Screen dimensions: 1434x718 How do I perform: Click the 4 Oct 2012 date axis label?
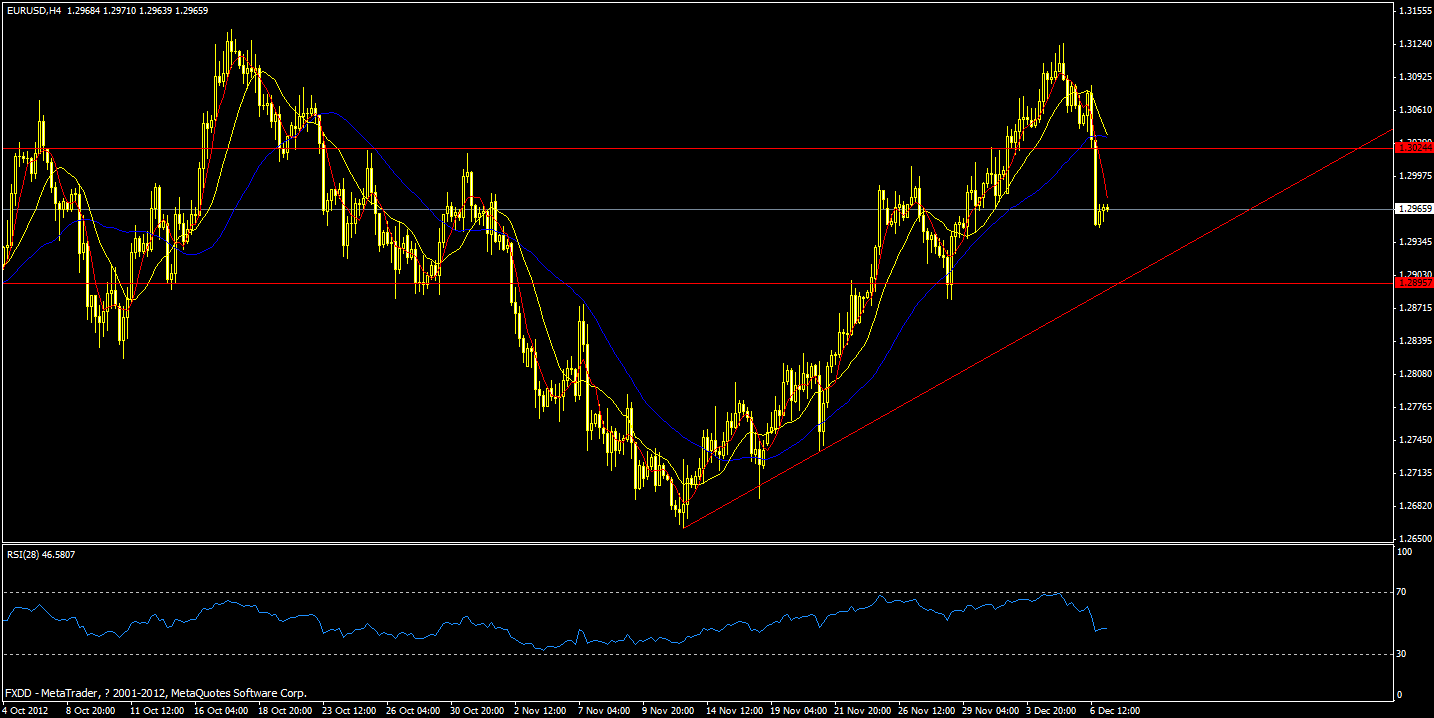pyautogui.click(x=25, y=711)
